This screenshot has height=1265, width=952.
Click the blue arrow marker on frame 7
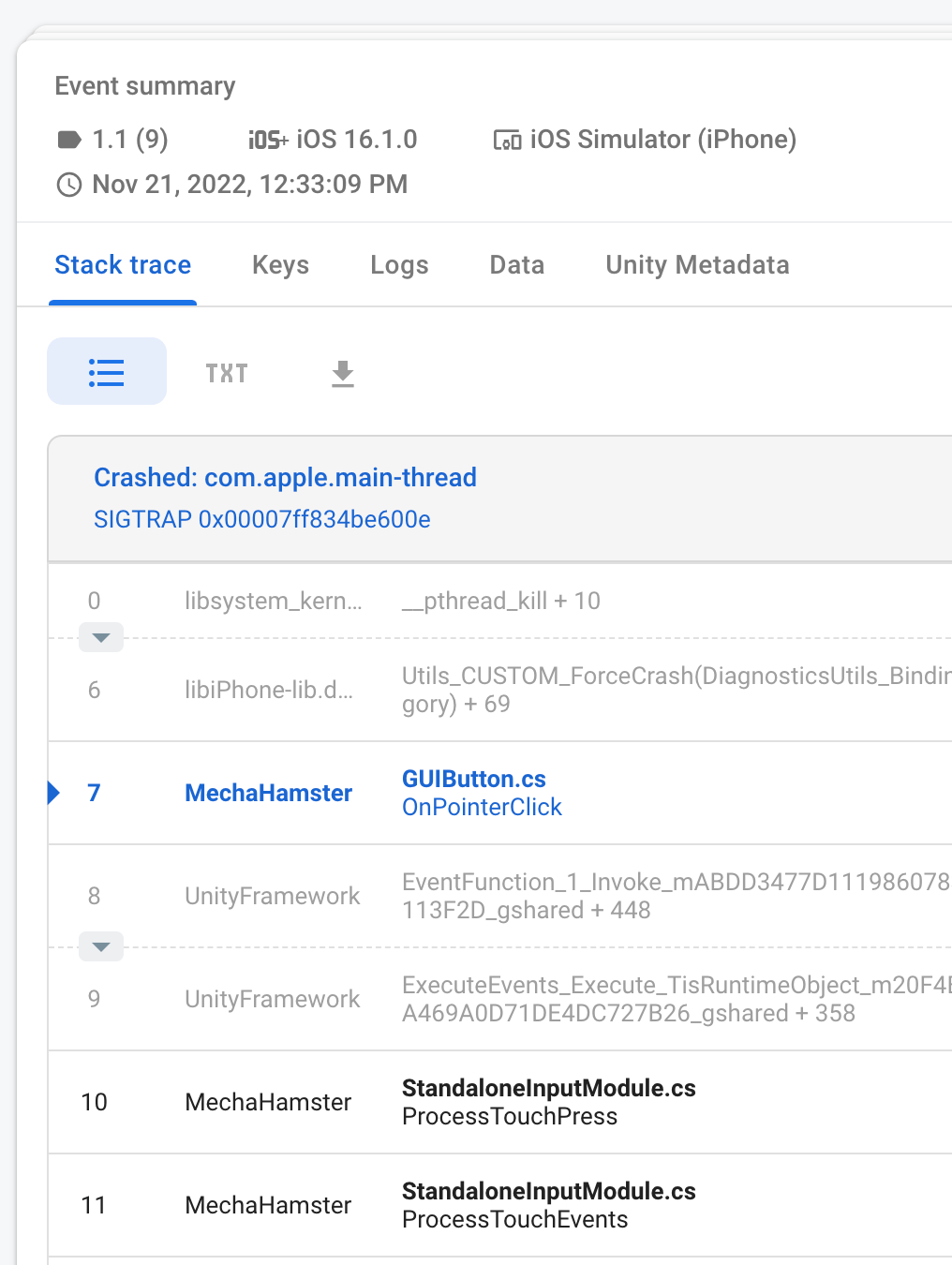53,793
